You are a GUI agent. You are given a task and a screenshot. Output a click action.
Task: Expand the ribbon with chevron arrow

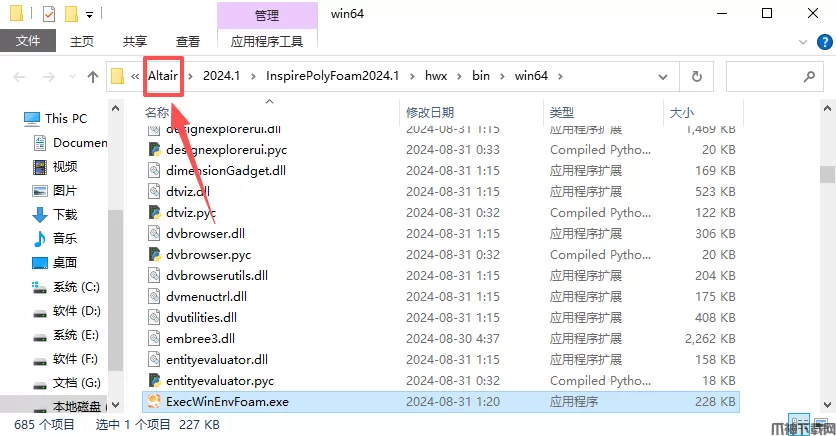coord(802,42)
